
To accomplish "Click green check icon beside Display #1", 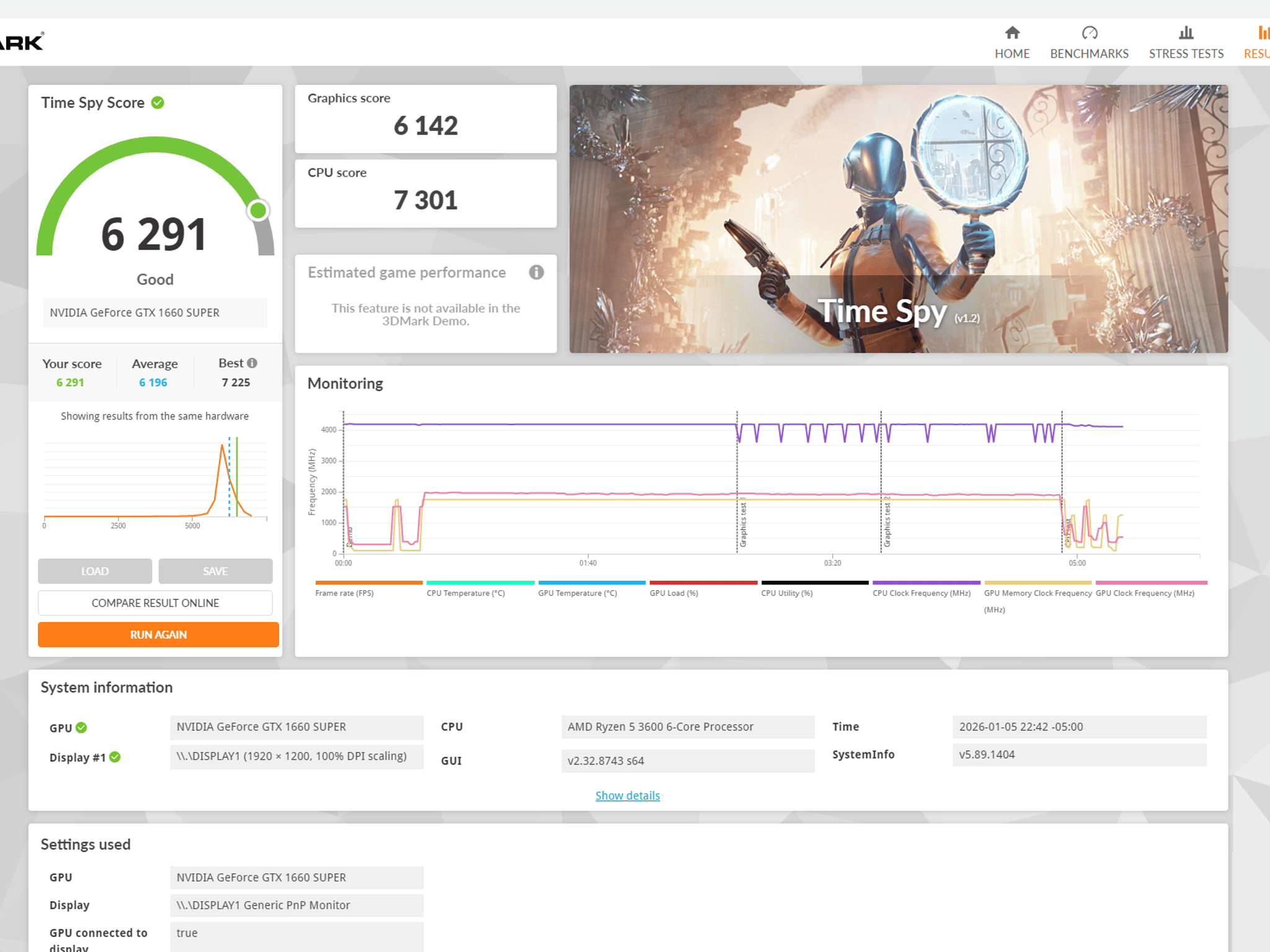I will 115,757.
